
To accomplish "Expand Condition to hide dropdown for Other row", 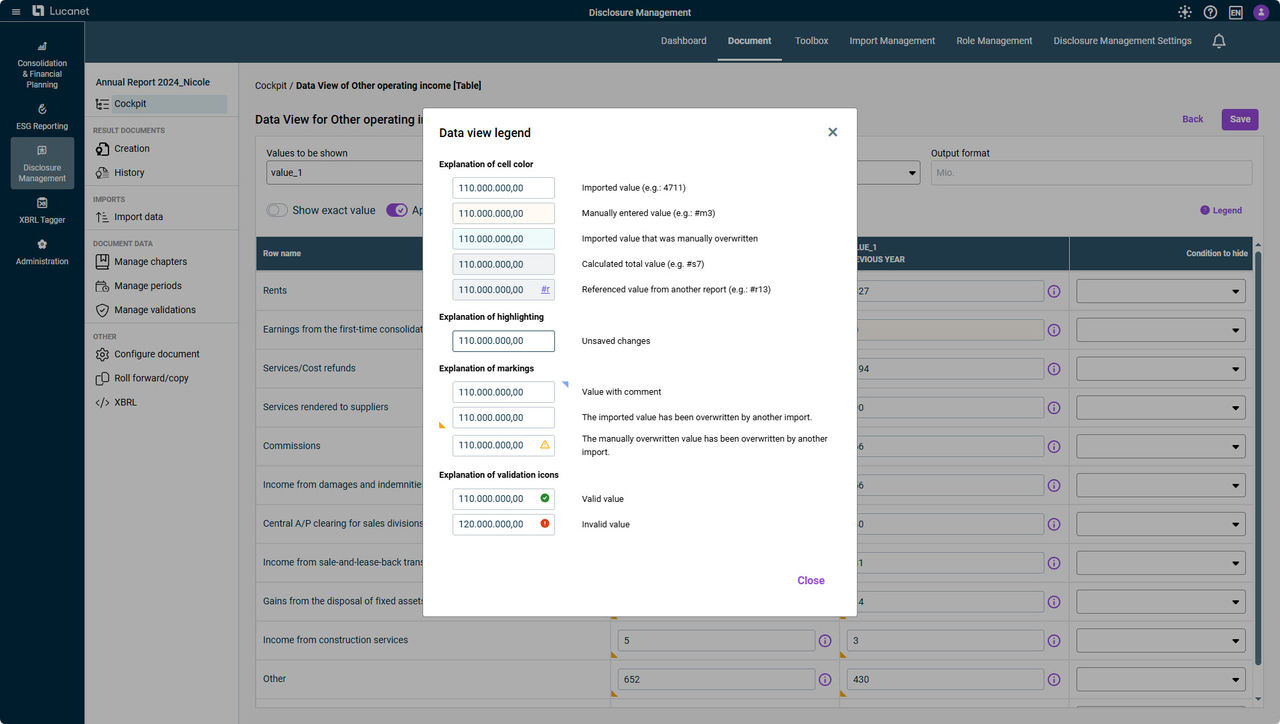I will click(1160, 679).
